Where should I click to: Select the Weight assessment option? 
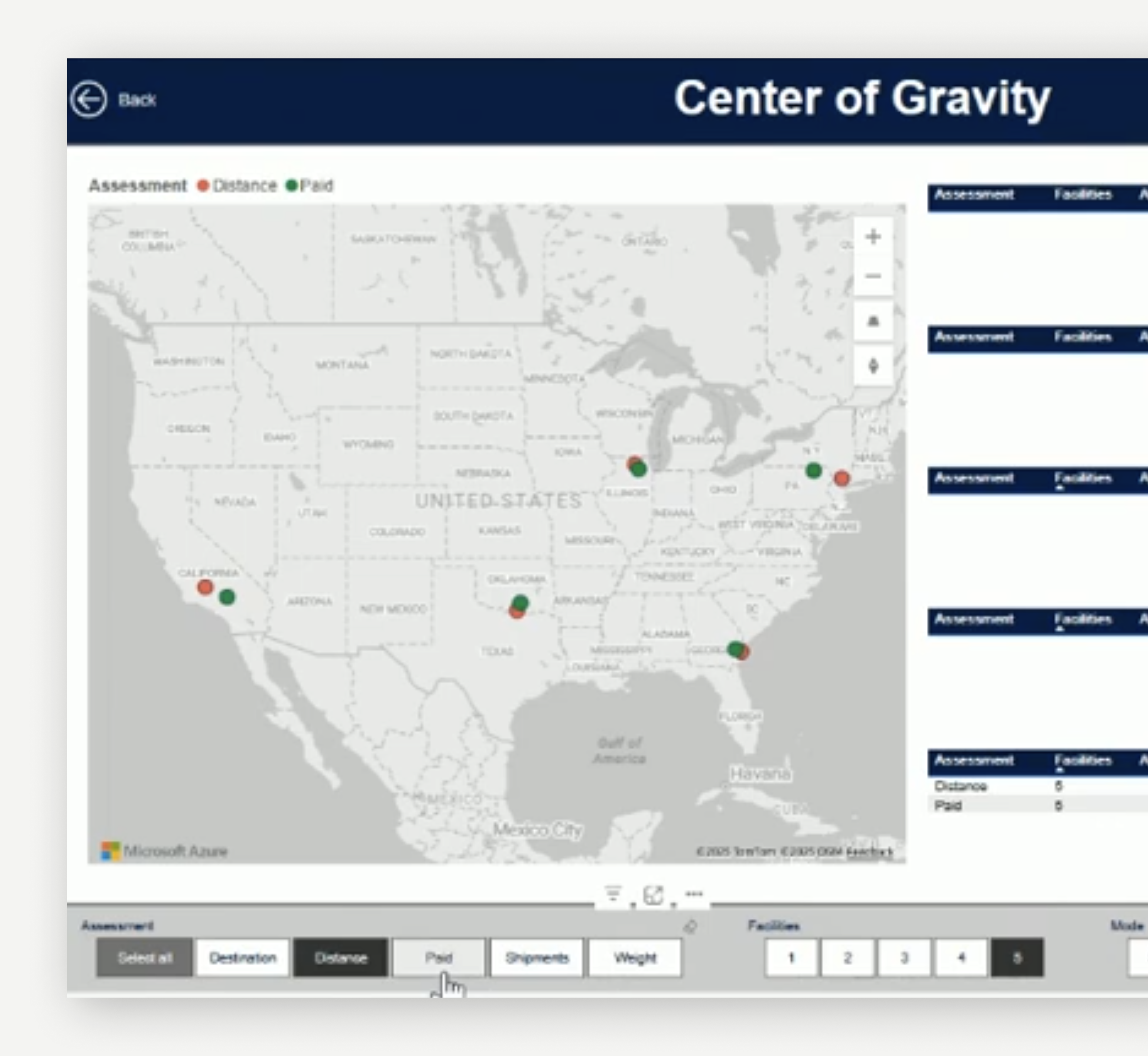(x=635, y=958)
